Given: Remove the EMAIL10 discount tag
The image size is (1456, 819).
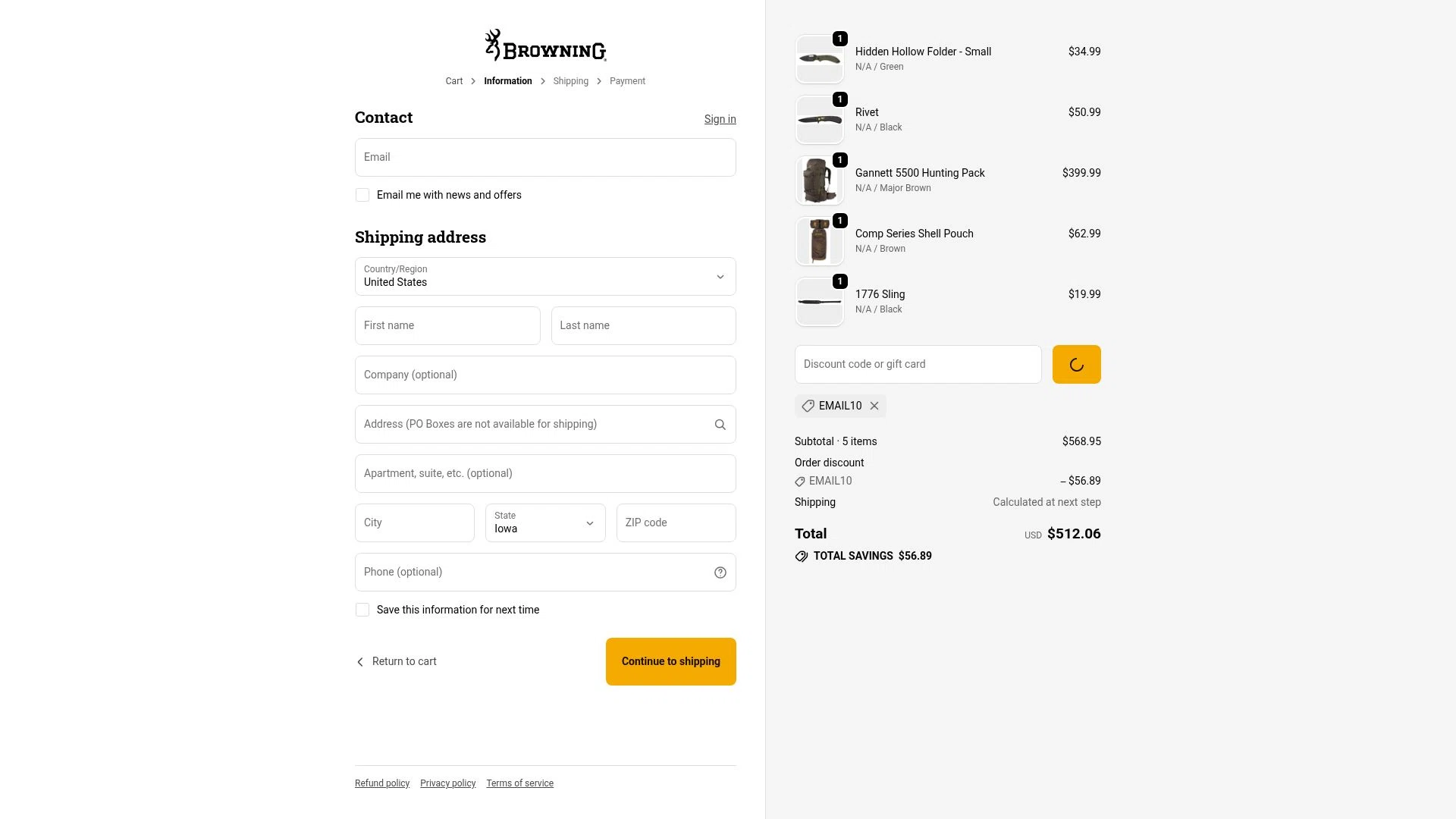Looking at the screenshot, I should [x=874, y=406].
